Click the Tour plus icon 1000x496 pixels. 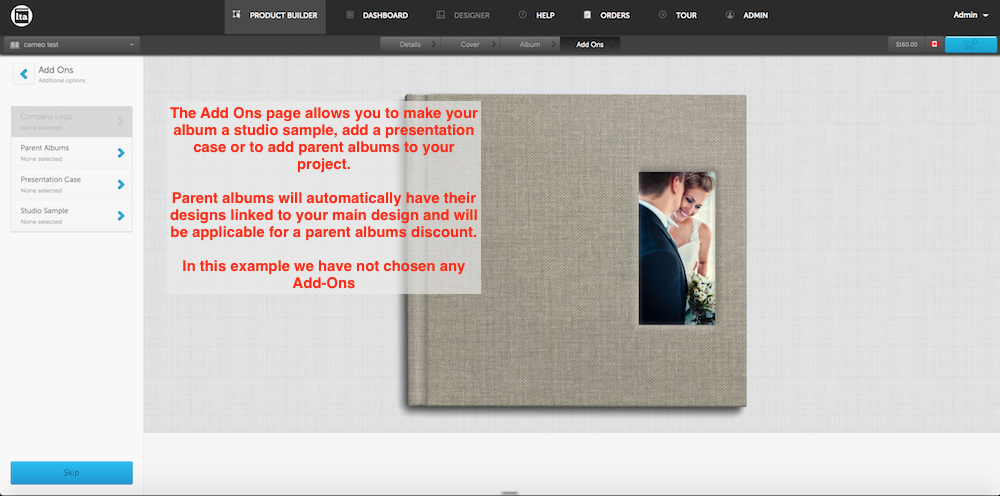663,15
